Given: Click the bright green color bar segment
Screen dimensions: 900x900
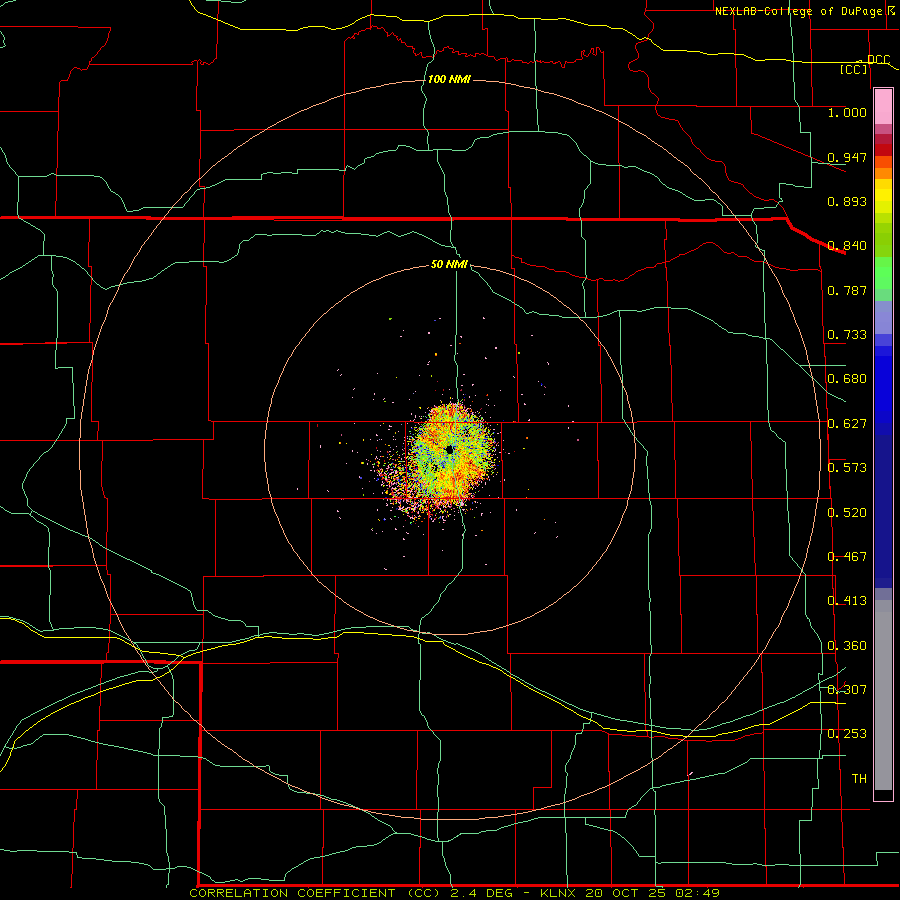Looking at the screenshot, I should (x=883, y=273).
